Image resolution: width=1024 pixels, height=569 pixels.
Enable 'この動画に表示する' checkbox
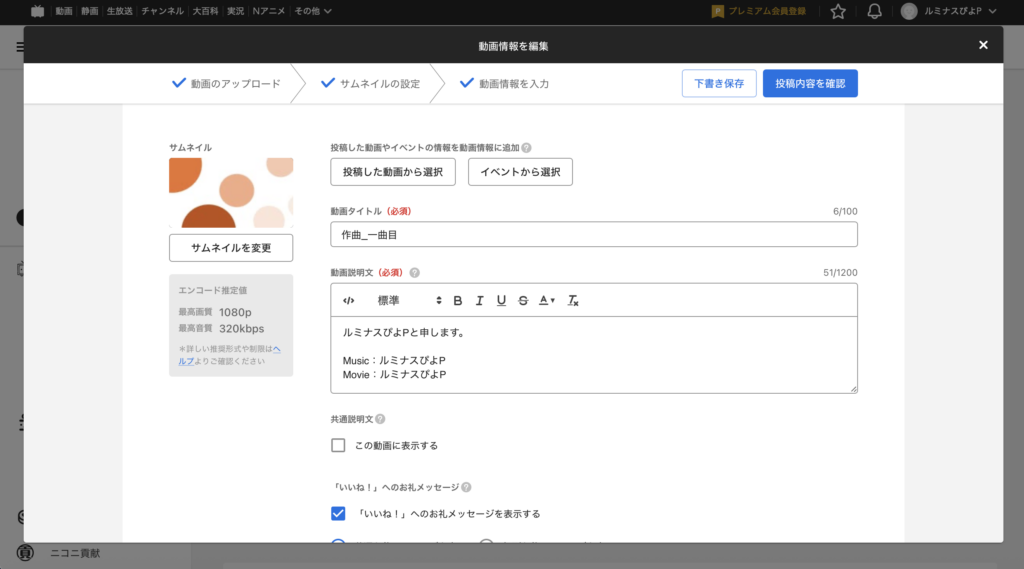point(338,445)
